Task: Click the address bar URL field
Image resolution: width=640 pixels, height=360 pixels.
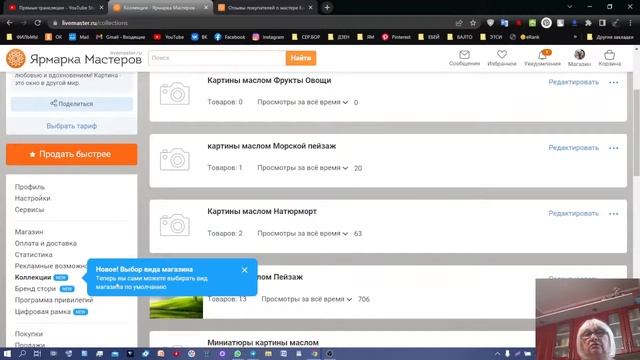Action: pos(253,23)
